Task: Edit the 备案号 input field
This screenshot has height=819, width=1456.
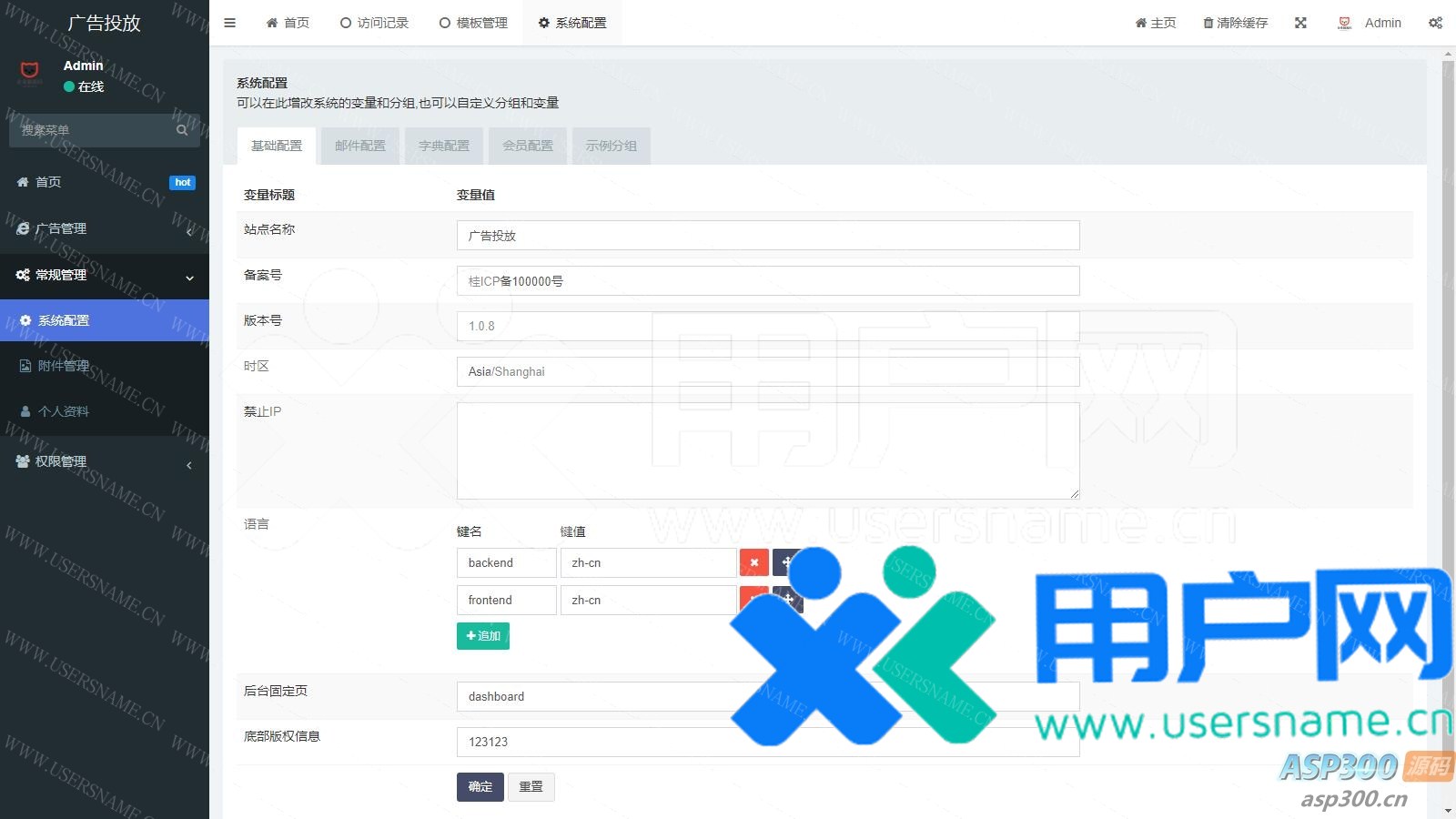Action: click(x=768, y=280)
